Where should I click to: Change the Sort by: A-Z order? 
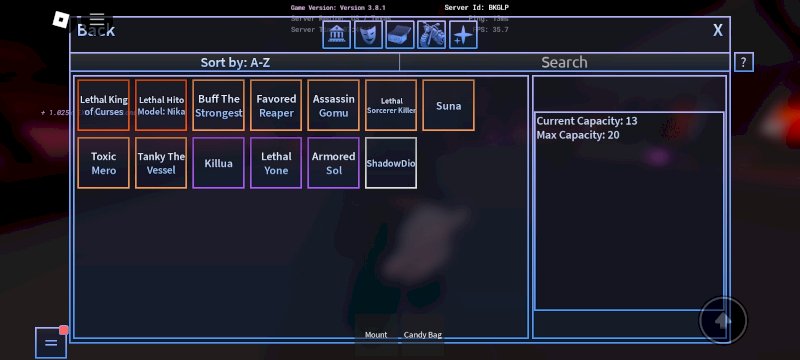(x=235, y=62)
